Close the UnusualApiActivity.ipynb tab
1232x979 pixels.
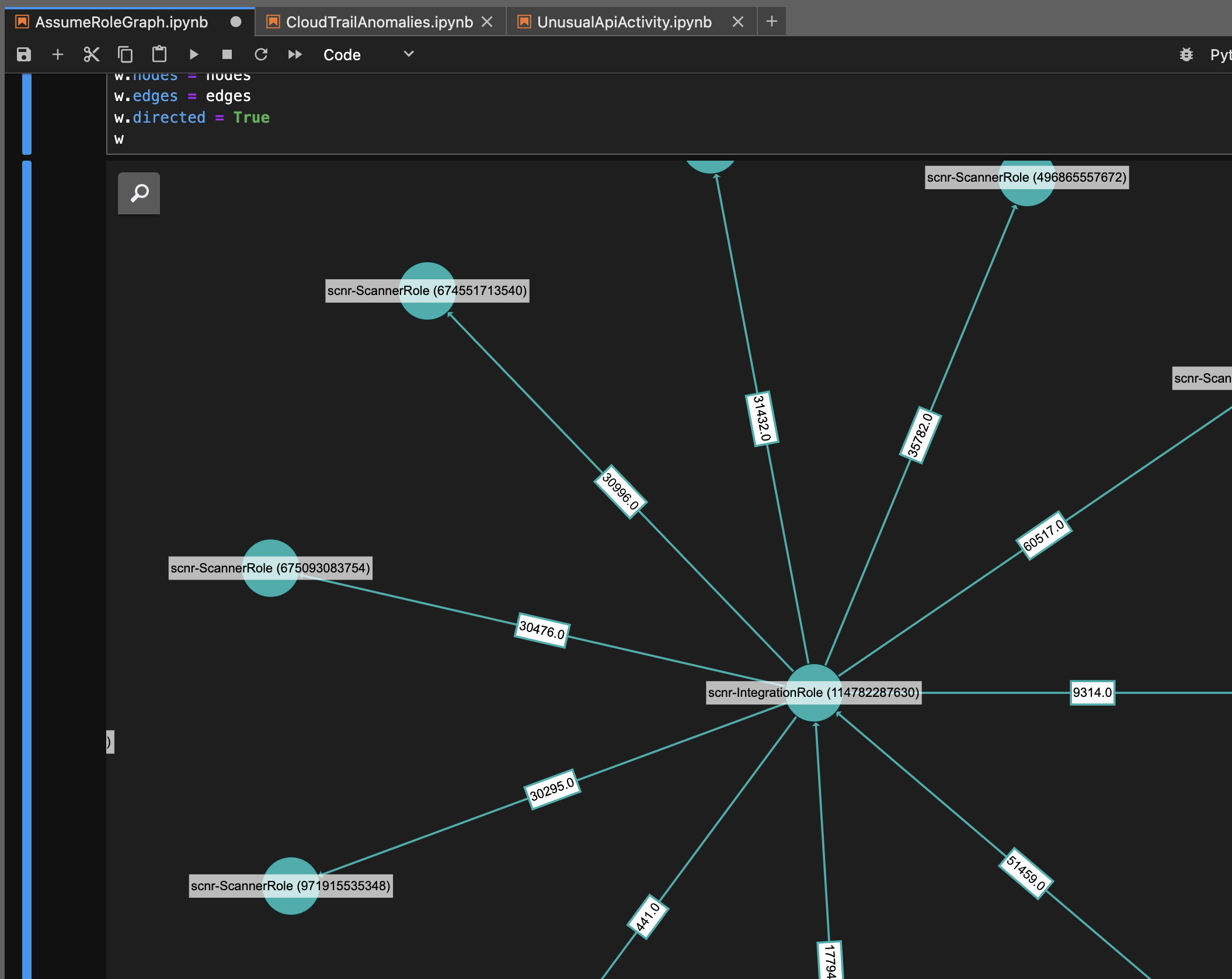pyautogui.click(x=737, y=22)
